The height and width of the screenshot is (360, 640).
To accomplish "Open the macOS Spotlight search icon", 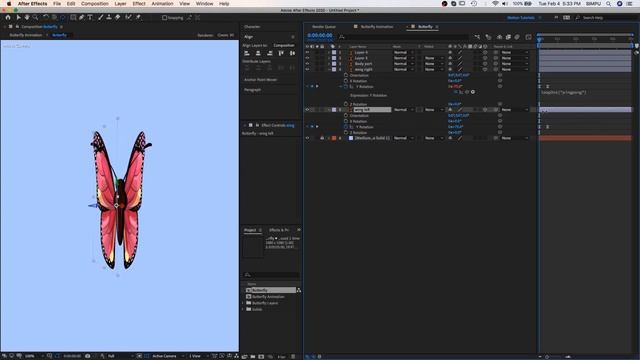I will pyautogui.click(x=608, y=4).
